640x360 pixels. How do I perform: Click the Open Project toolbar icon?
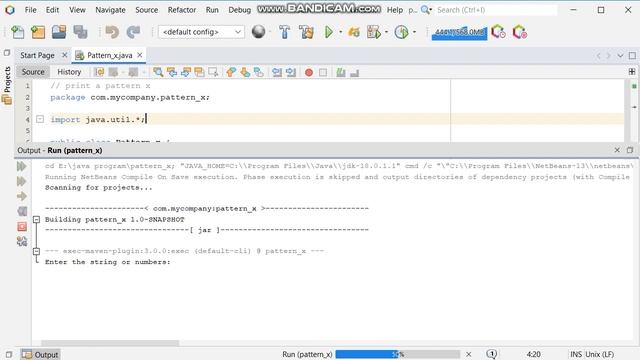pyautogui.click(x=59, y=32)
